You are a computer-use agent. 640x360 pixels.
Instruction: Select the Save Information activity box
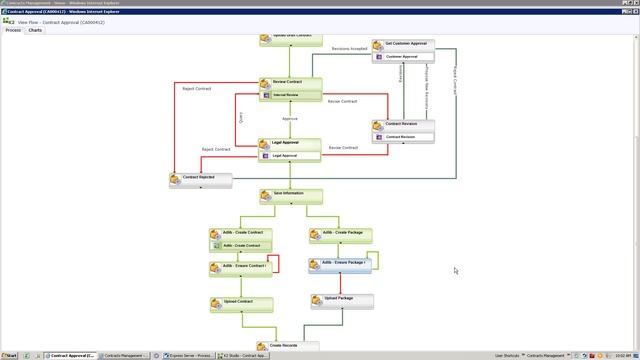pos(291,196)
